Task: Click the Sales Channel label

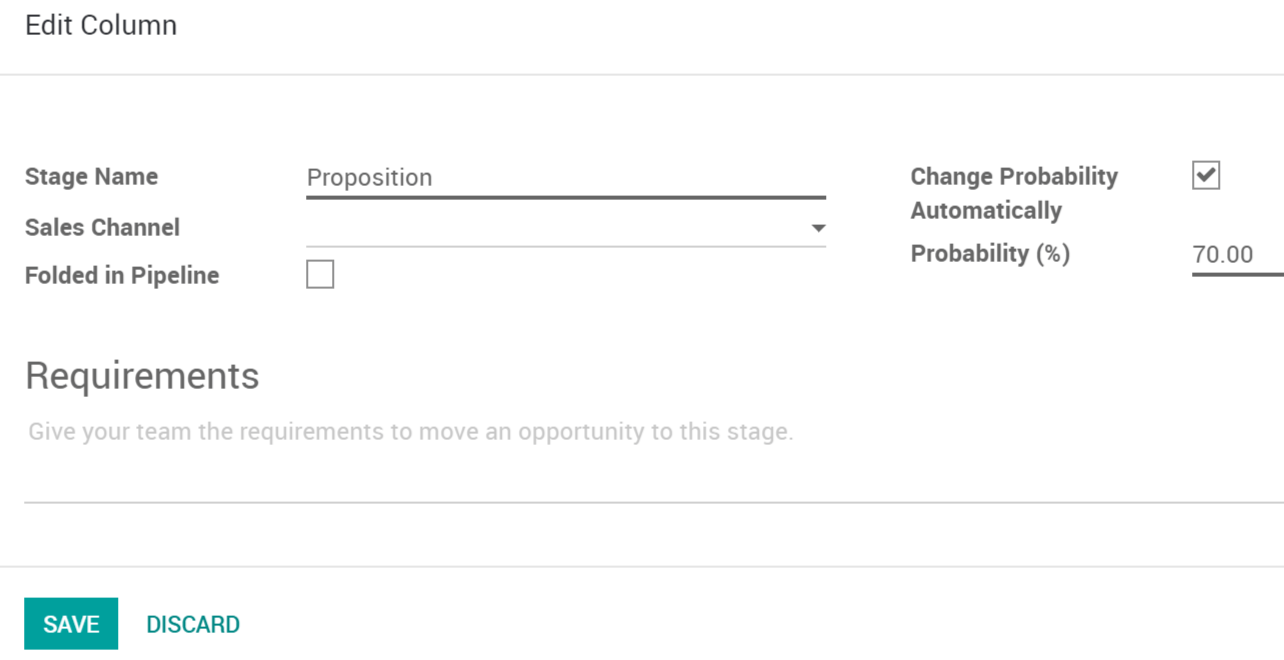Action: [102, 227]
